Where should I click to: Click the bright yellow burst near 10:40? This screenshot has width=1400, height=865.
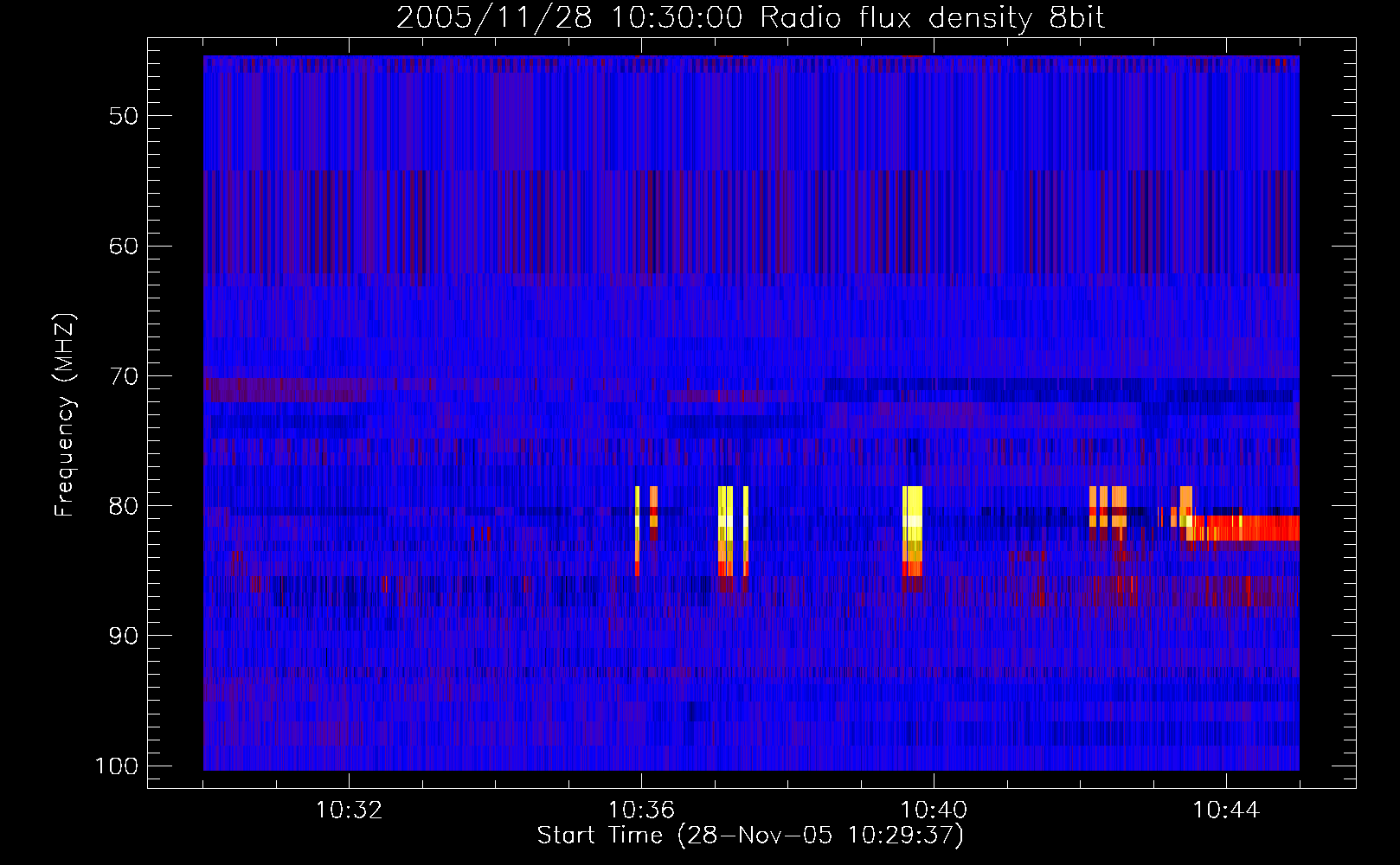pyautogui.click(x=912, y=531)
